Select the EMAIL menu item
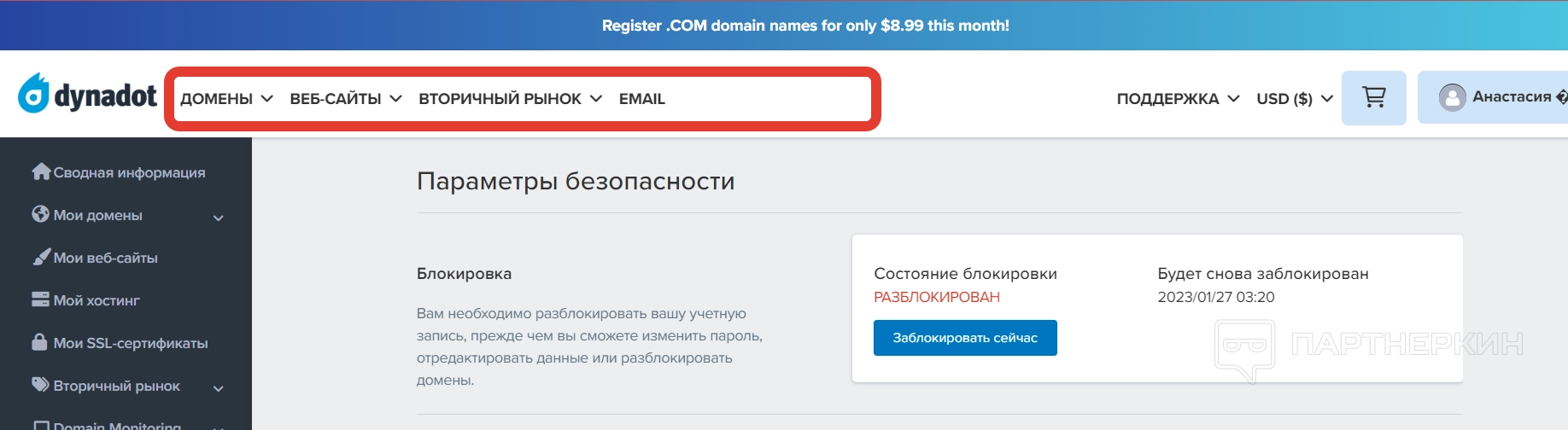Screen dimensions: 1568x430 click(x=641, y=99)
